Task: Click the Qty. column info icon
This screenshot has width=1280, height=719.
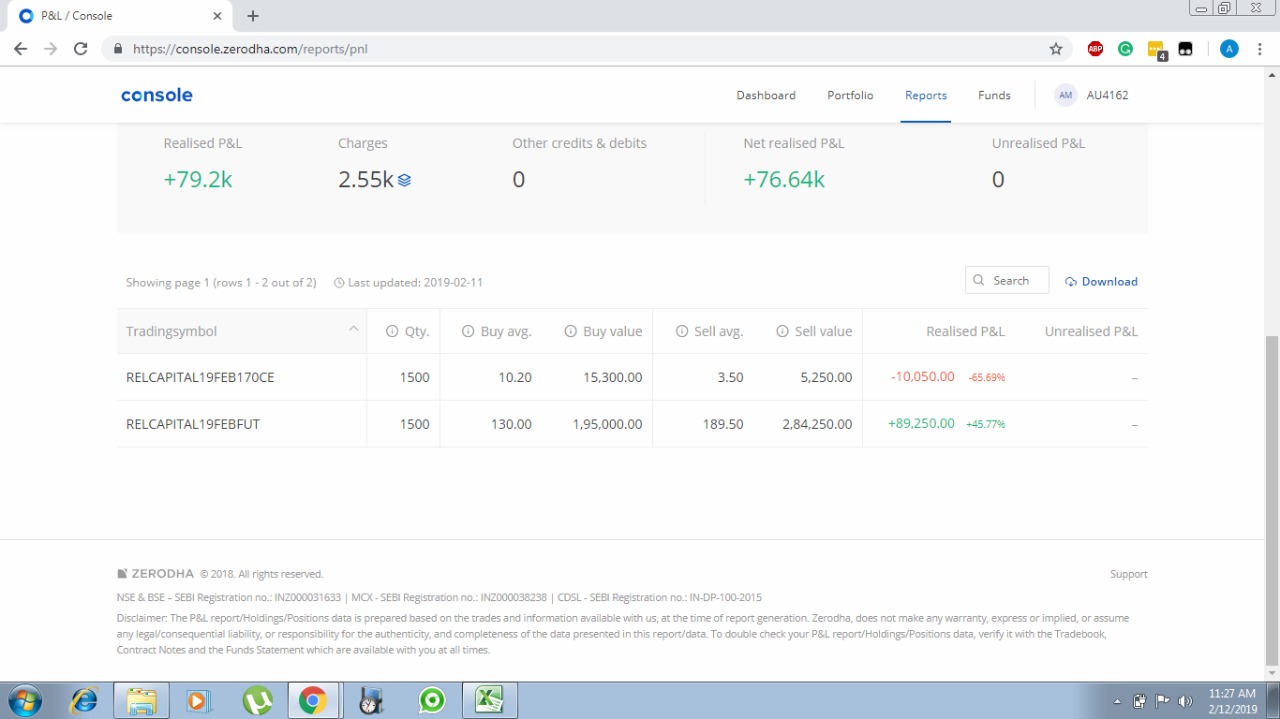Action: point(392,331)
